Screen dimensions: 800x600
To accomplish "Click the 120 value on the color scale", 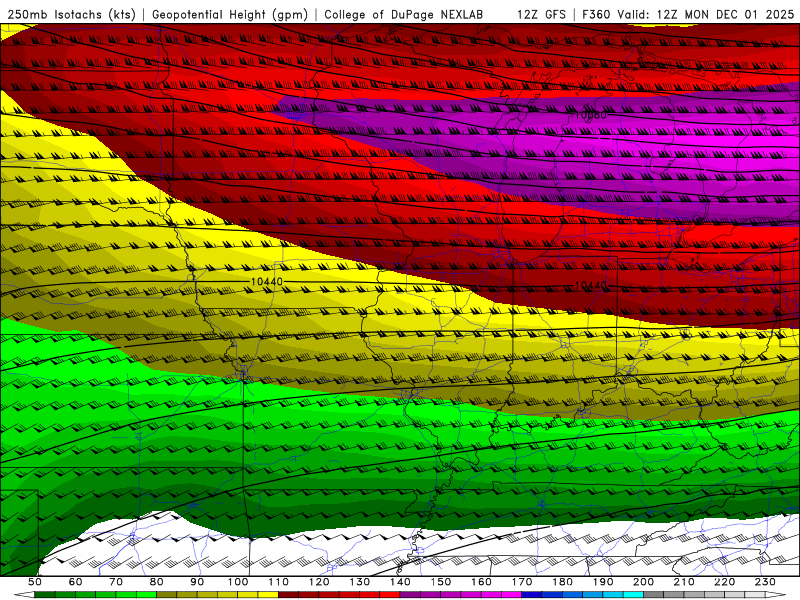I will (x=319, y=582).
